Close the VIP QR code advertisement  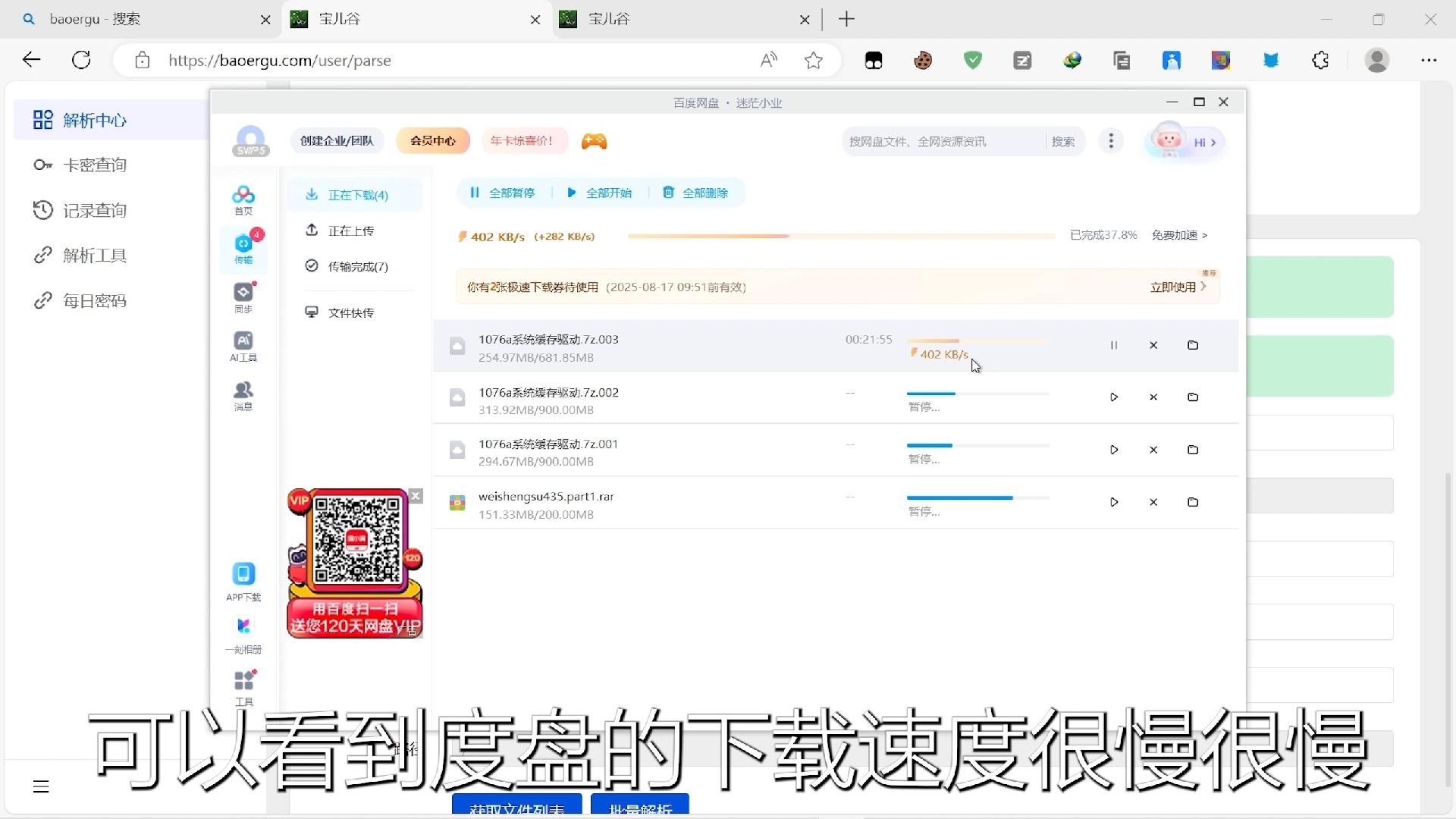(x=416, y=496)
